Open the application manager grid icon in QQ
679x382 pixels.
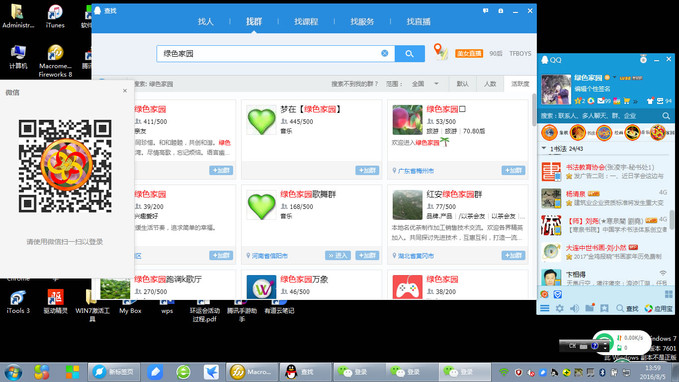[669, 295]
